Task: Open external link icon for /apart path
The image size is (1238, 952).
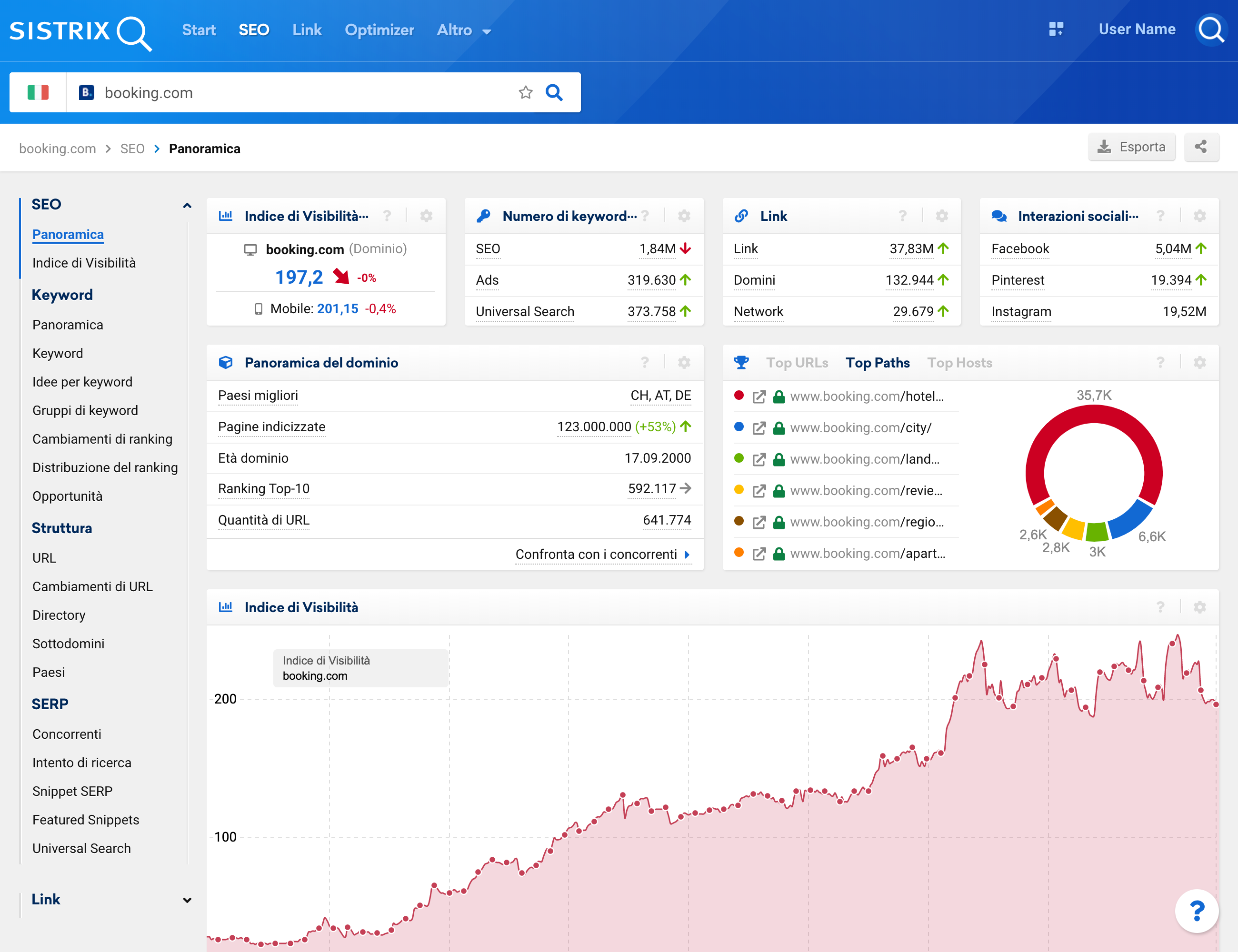Action: 759,554
